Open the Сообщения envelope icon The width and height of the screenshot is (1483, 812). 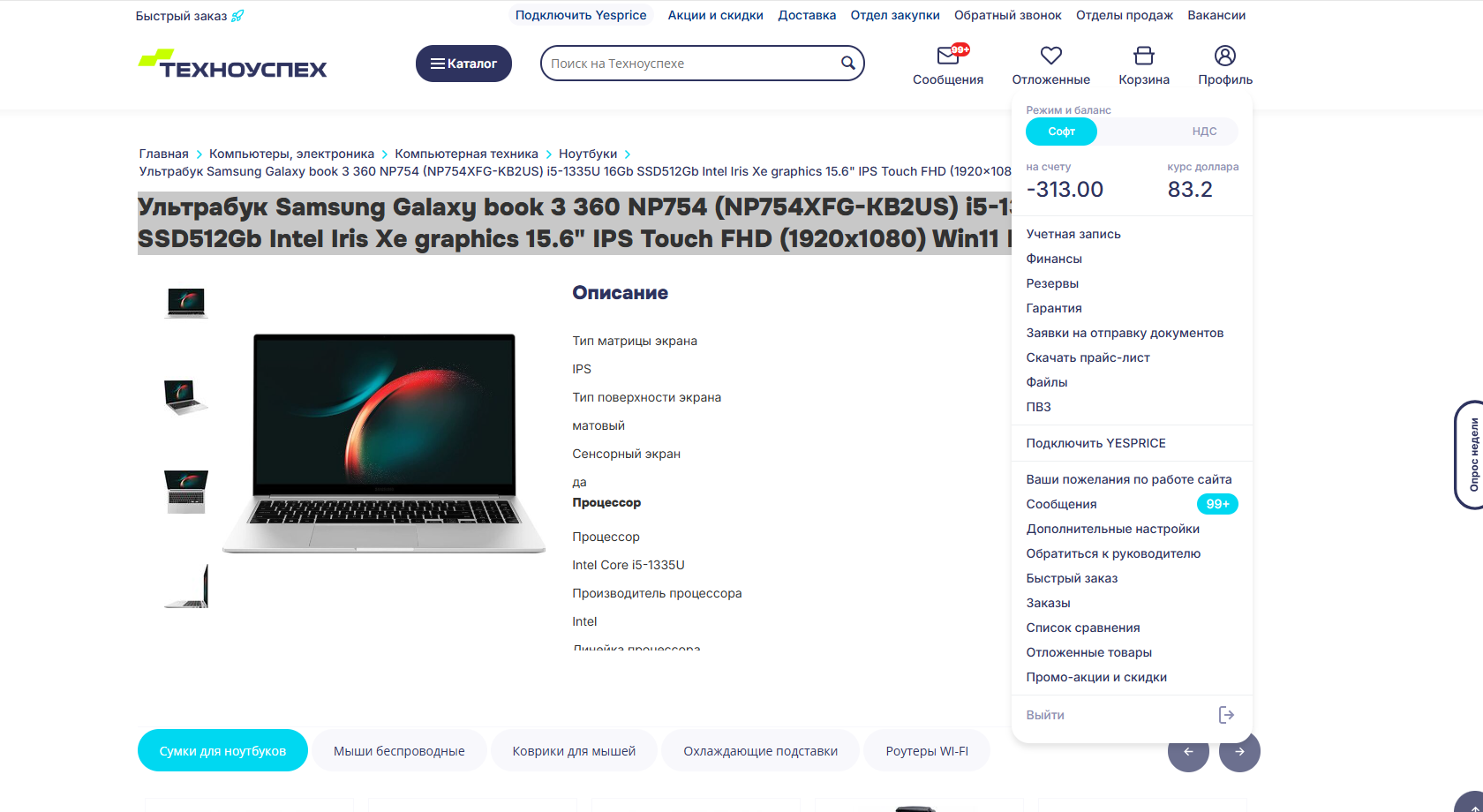pos(949,56)
